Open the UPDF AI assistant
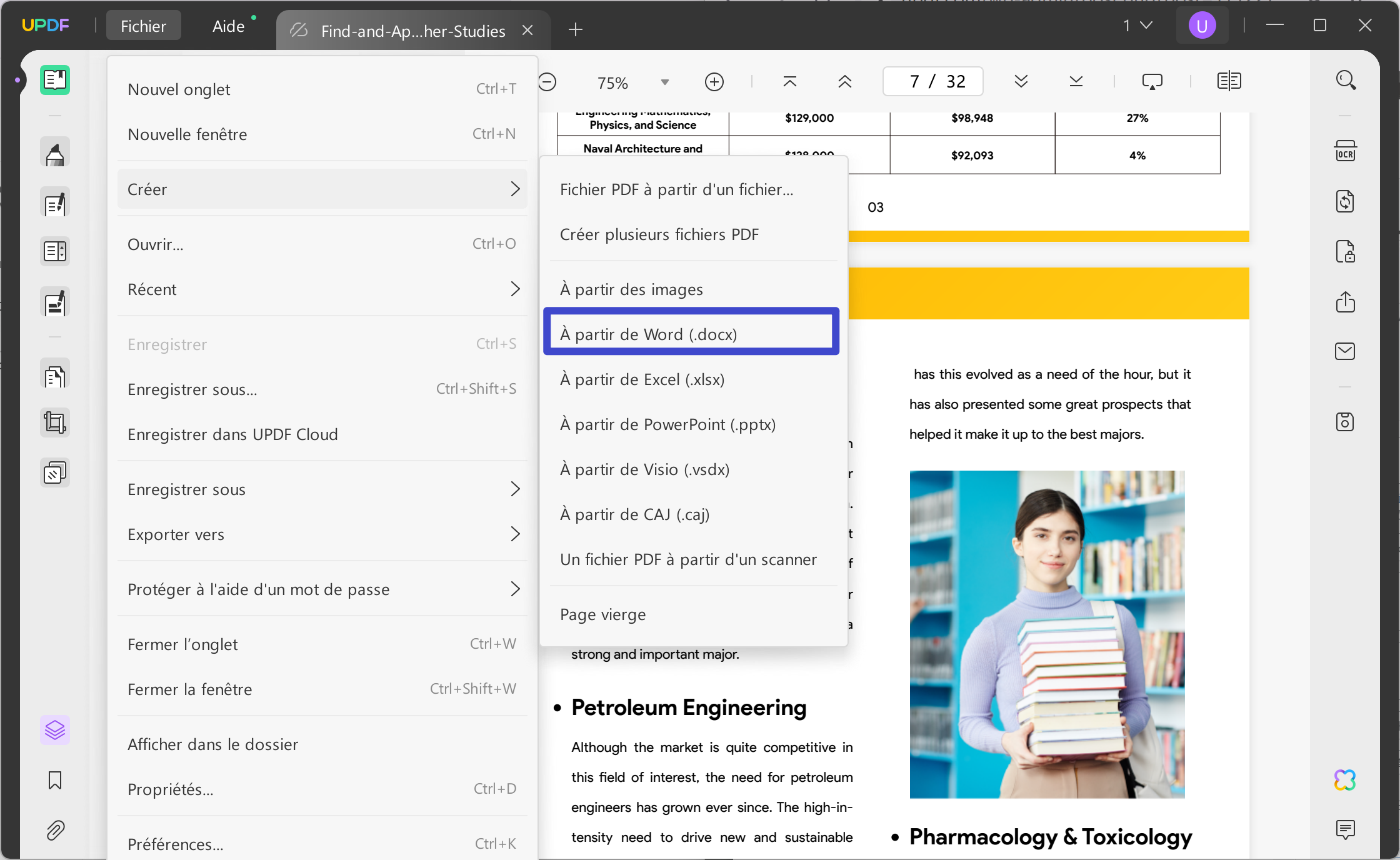 1345,780
